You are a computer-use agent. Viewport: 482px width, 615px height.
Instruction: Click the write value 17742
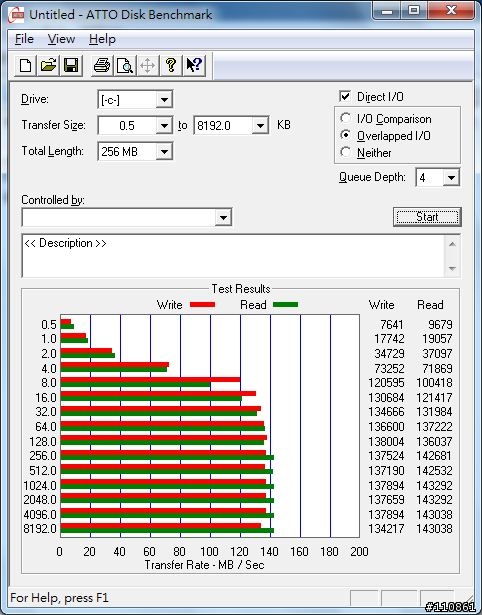click(x=389, y=338)
